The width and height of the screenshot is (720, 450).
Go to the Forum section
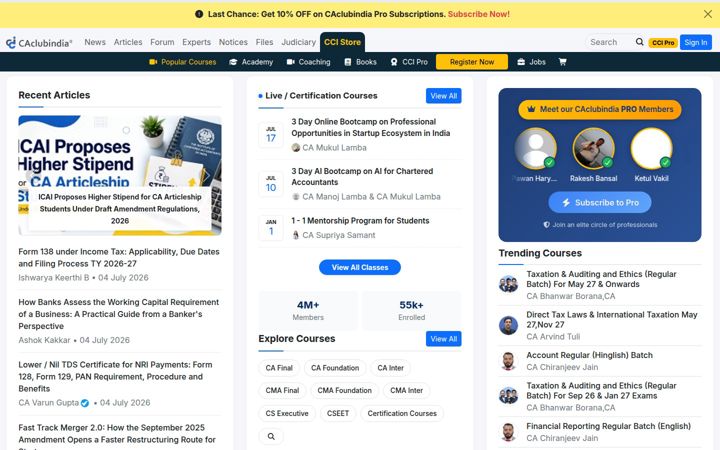(162, 42)
